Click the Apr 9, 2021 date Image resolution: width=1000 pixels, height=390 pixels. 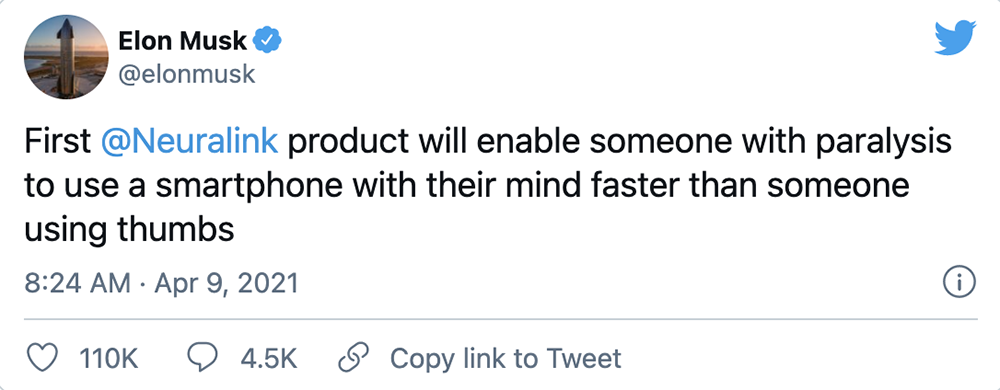click(226, 283)
